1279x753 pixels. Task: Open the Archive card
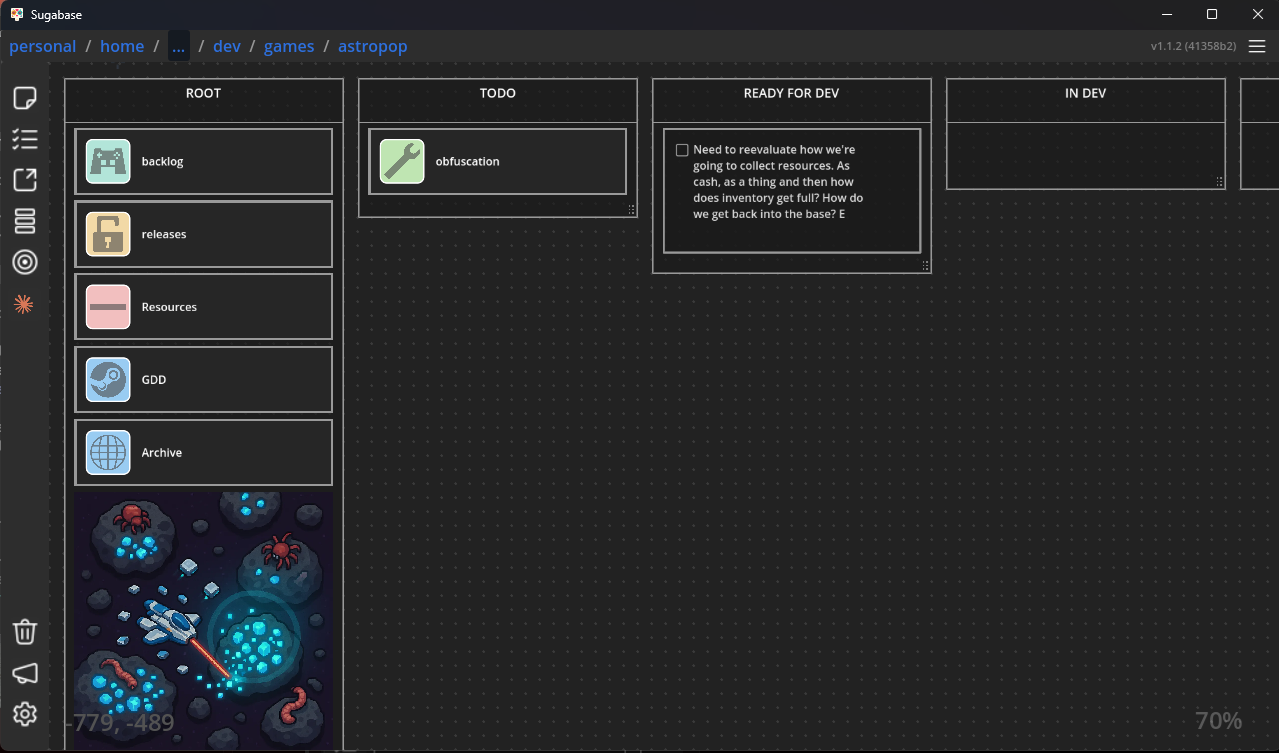(x=204, y=453)
